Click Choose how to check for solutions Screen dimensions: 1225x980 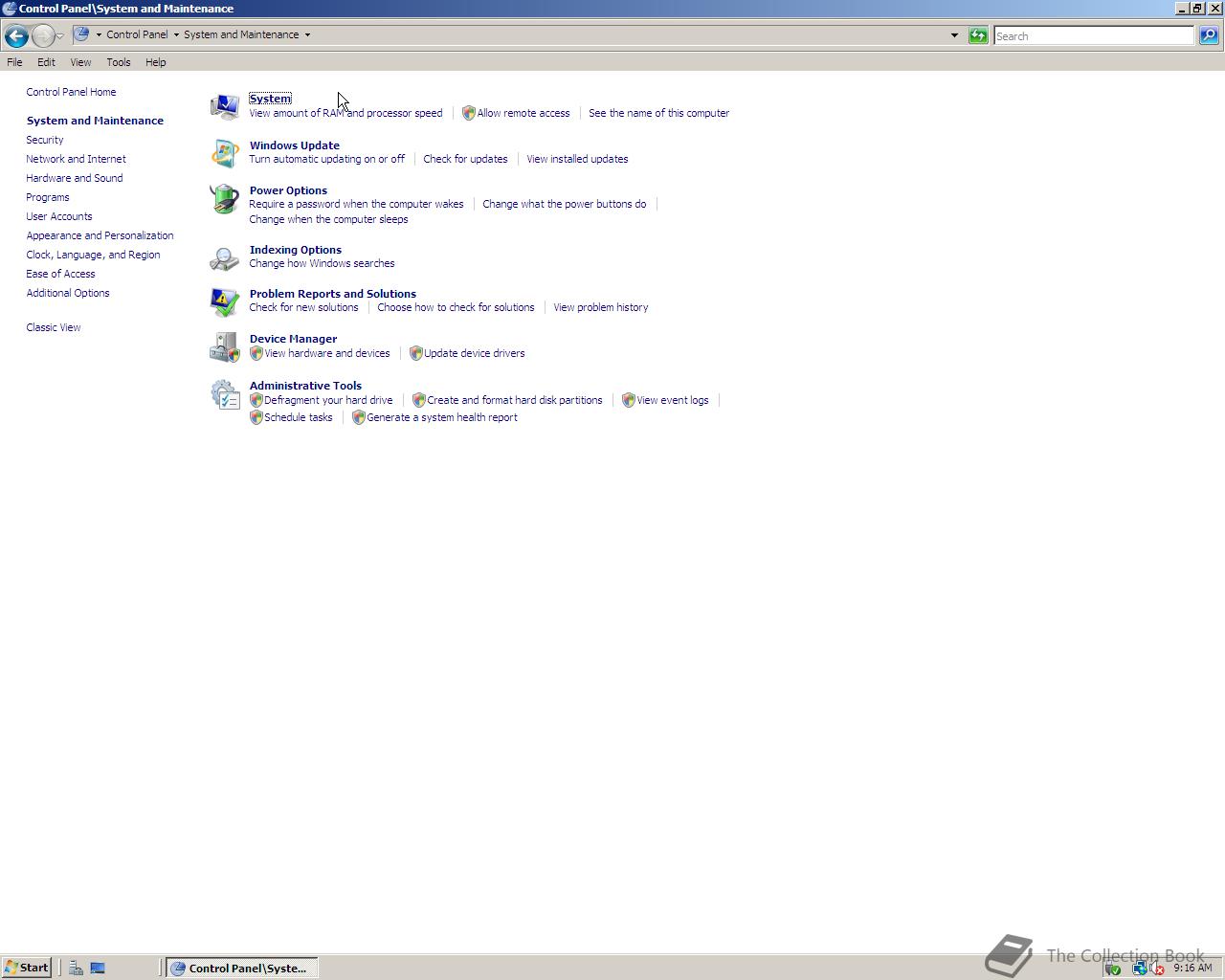click(x=456, y=307)
